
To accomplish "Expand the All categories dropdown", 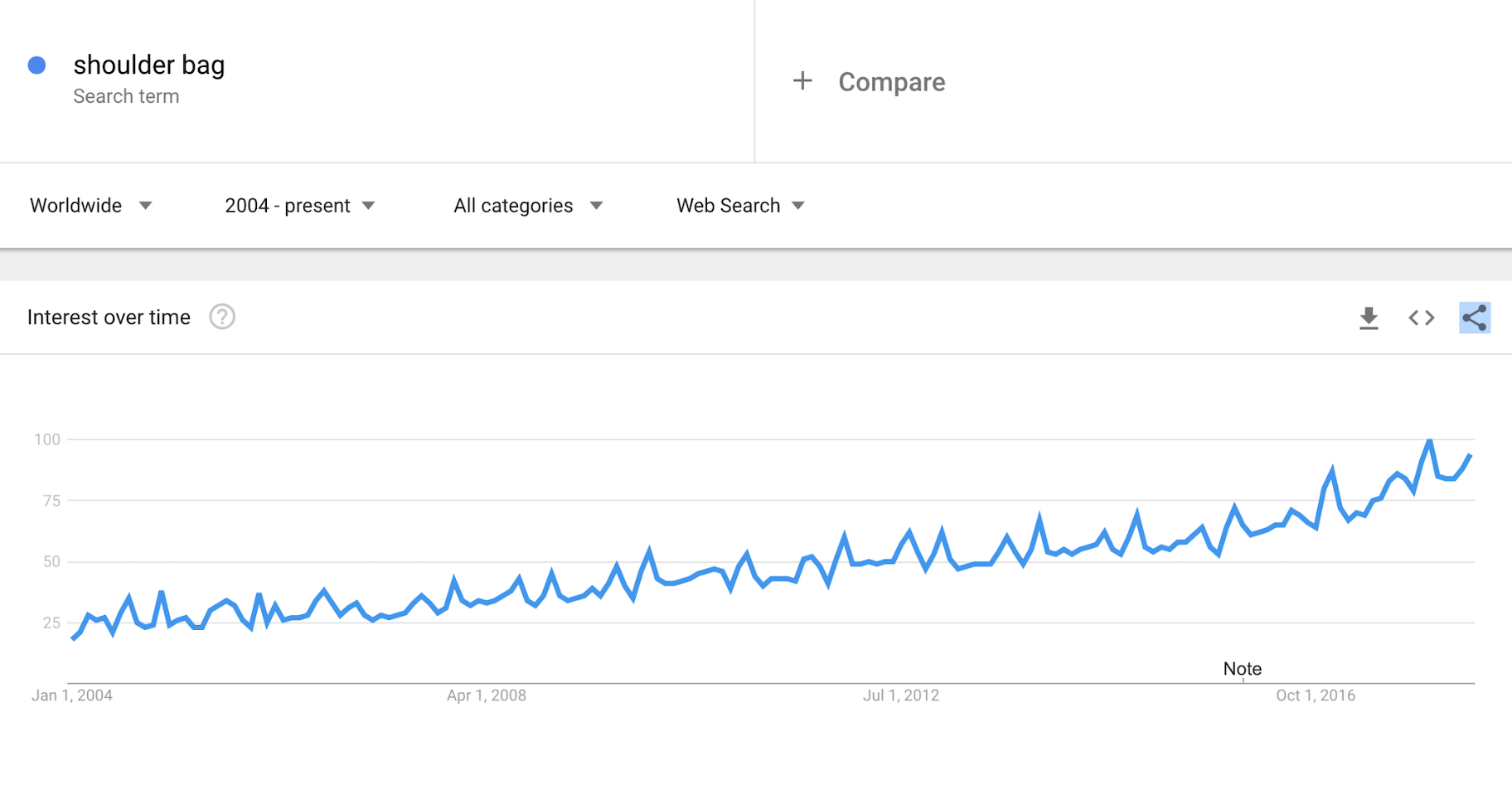I will pos(527,206).
